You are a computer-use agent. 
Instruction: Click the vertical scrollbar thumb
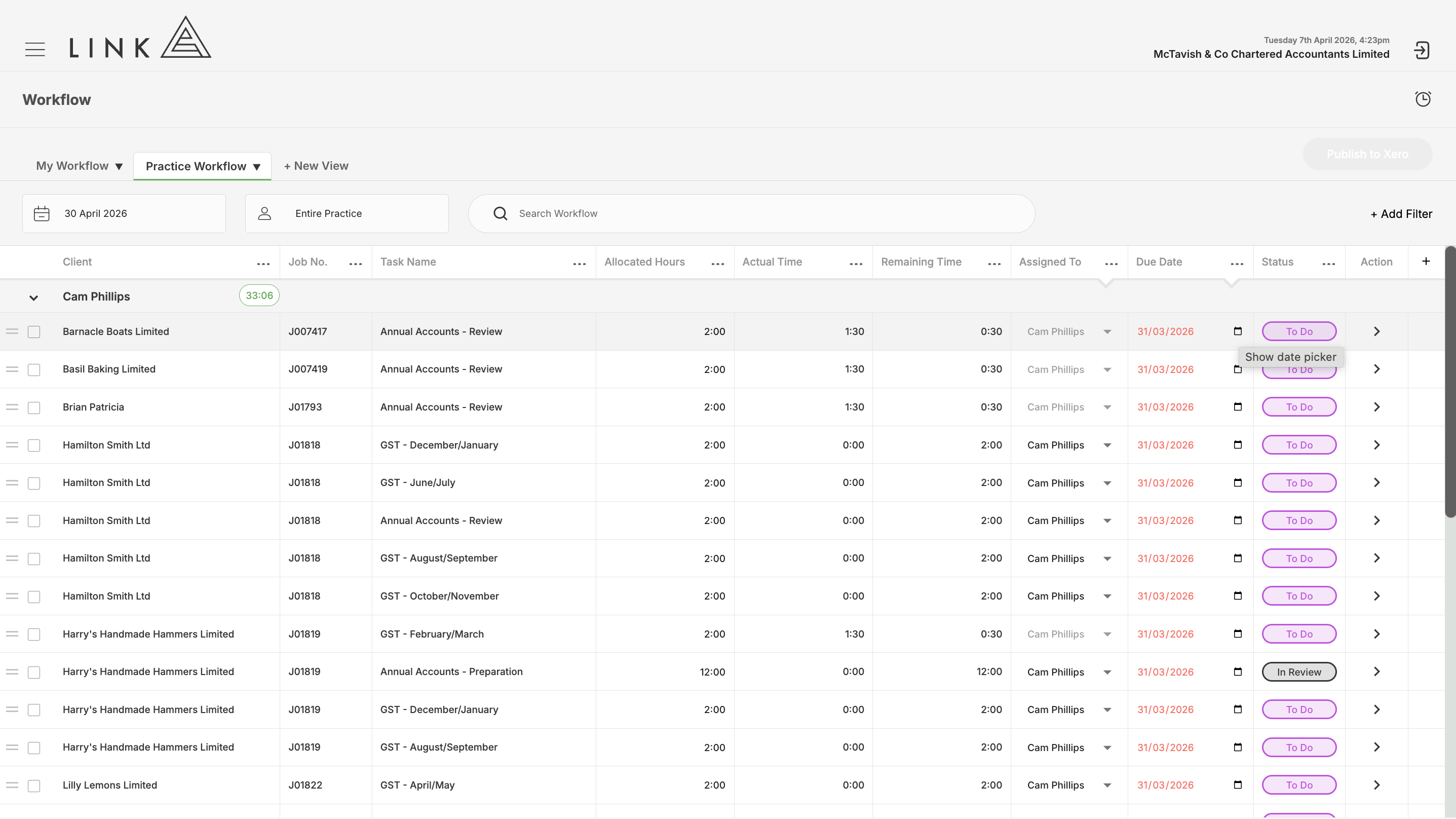(1450, 382)
